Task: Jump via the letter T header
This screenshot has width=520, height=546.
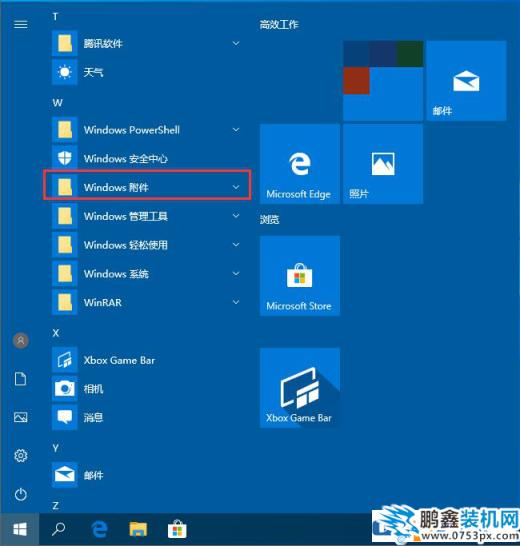Action: pyautogui.click(x=55, y=16)
